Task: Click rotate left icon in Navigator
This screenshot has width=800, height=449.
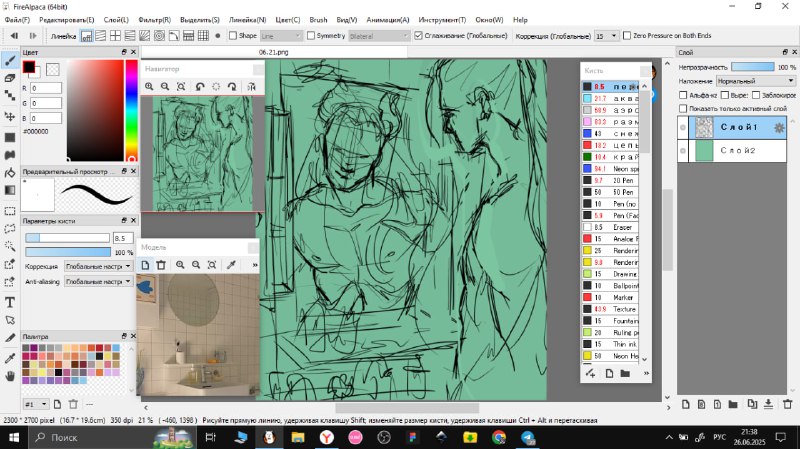Action: pyautogui.click(x=200, y=87)
